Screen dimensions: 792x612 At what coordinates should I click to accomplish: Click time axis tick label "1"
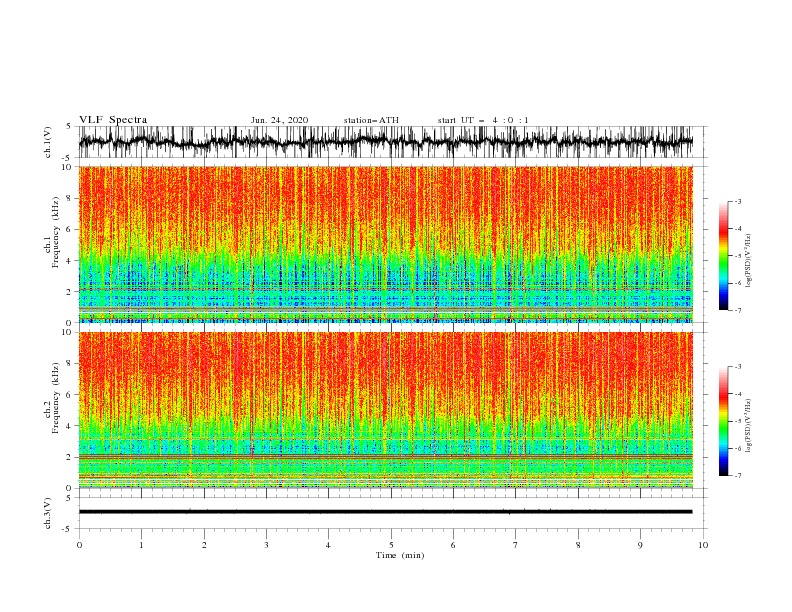(x=141, y=545)
